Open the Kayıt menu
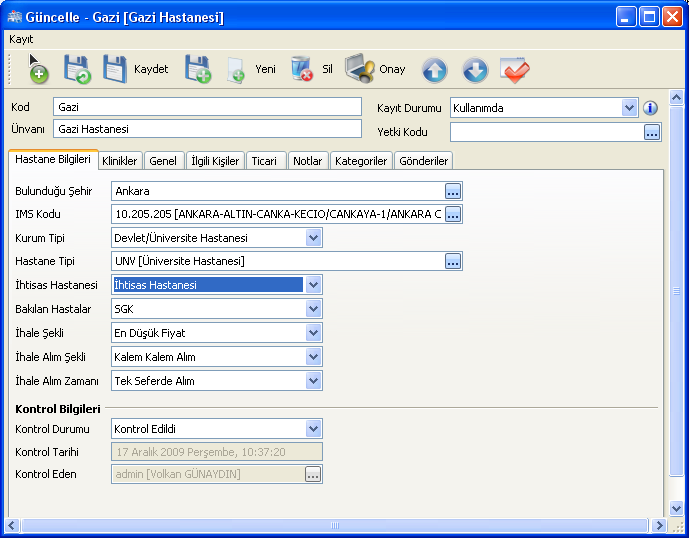 coord(21,39)
